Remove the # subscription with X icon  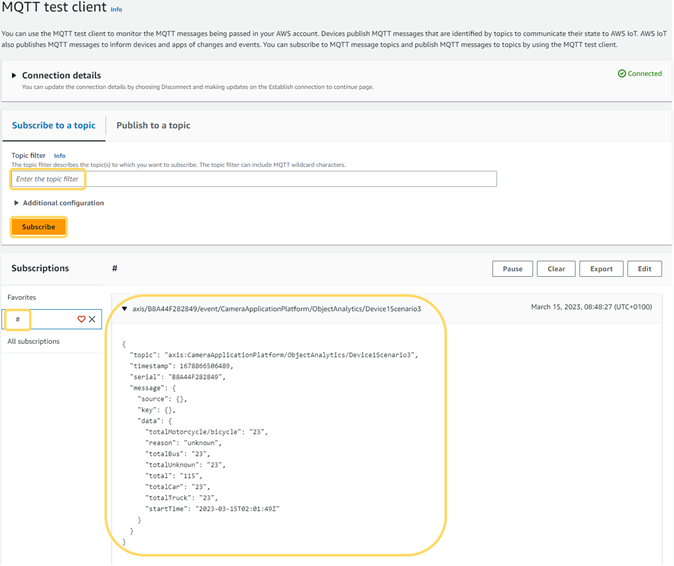click(x=92, y=319)
